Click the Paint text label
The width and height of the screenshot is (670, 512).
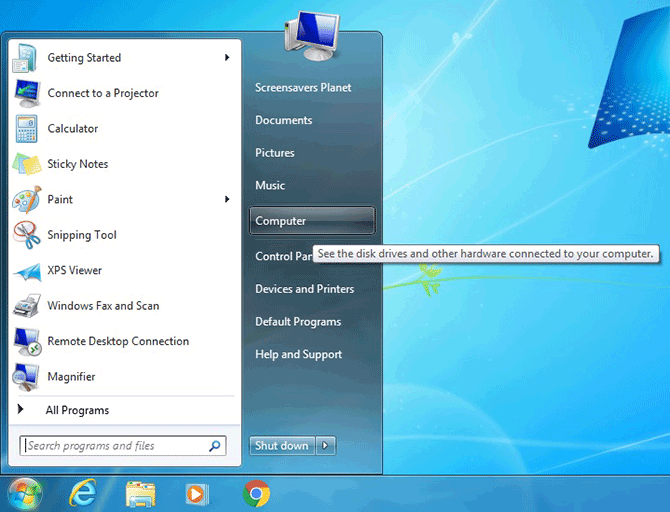60,200
